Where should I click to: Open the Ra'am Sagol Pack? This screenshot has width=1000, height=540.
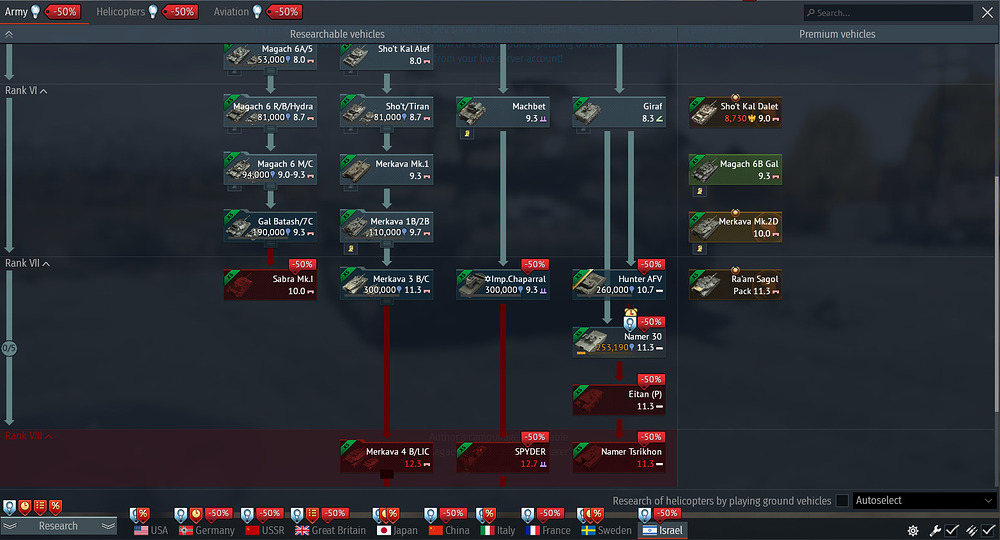coord(735,284)
